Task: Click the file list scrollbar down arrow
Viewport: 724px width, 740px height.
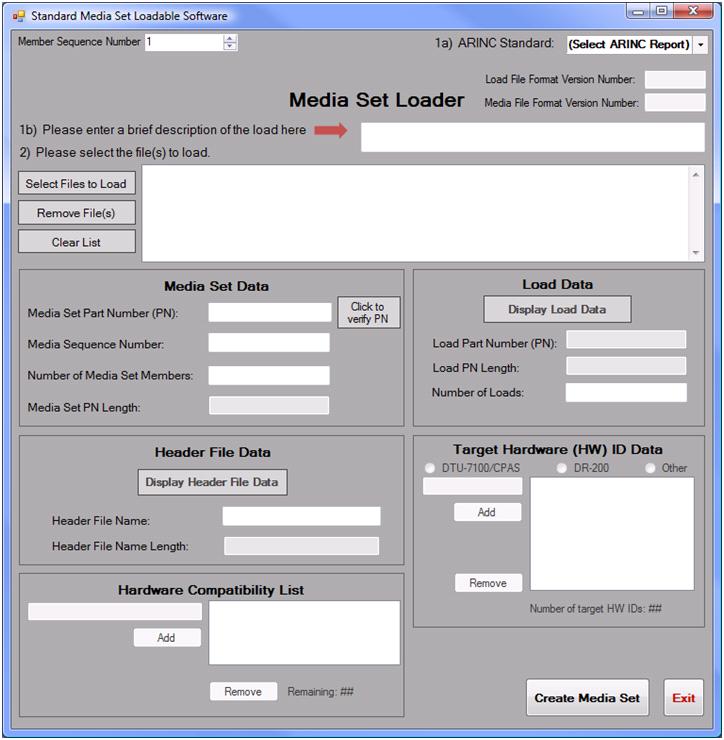Action: 695,252
